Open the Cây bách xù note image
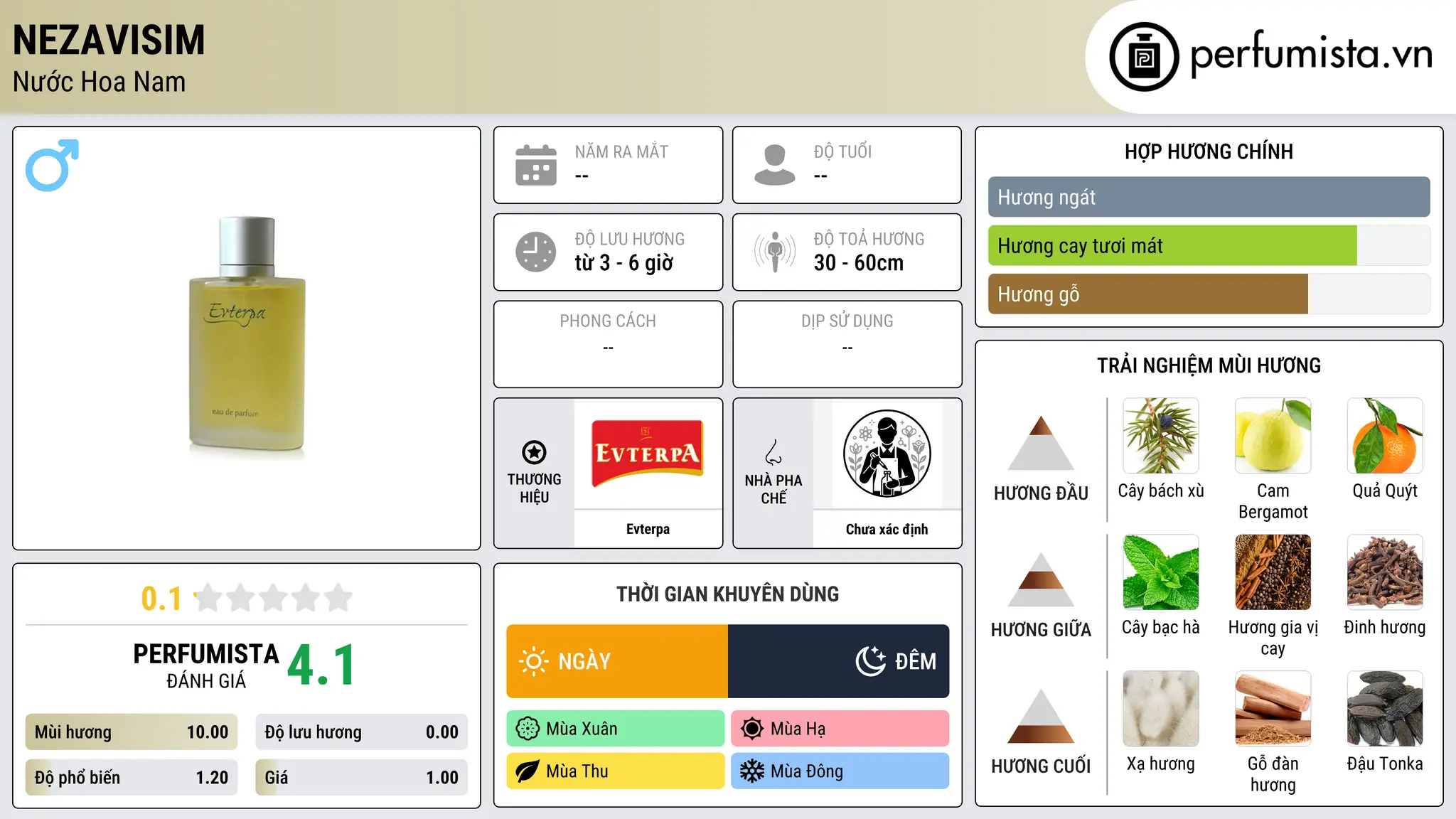 tap(1161, 436)
